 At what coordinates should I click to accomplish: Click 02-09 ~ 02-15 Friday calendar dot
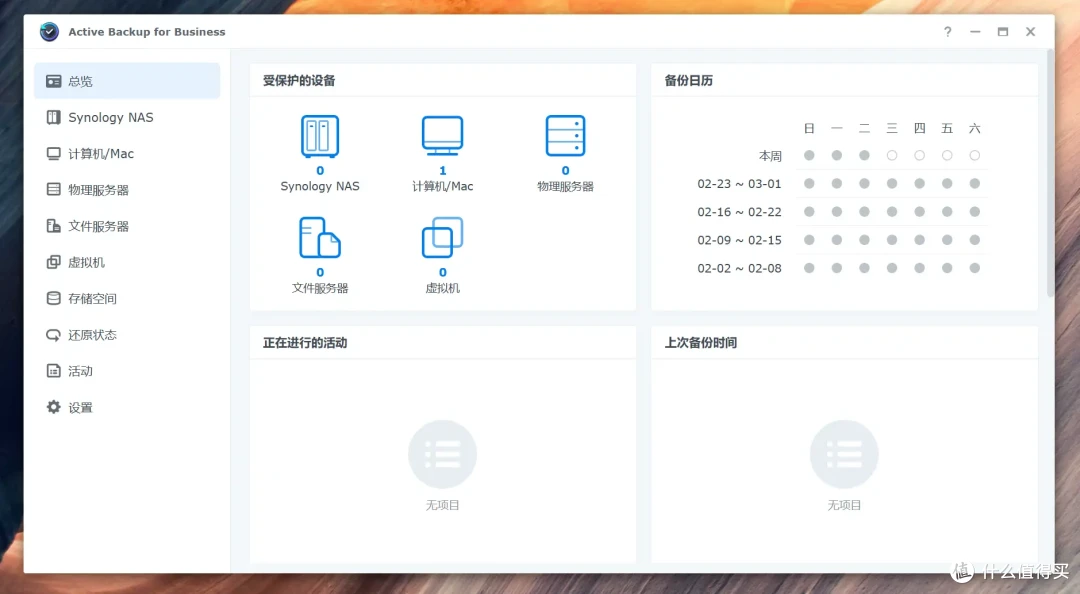coord(947,240)
